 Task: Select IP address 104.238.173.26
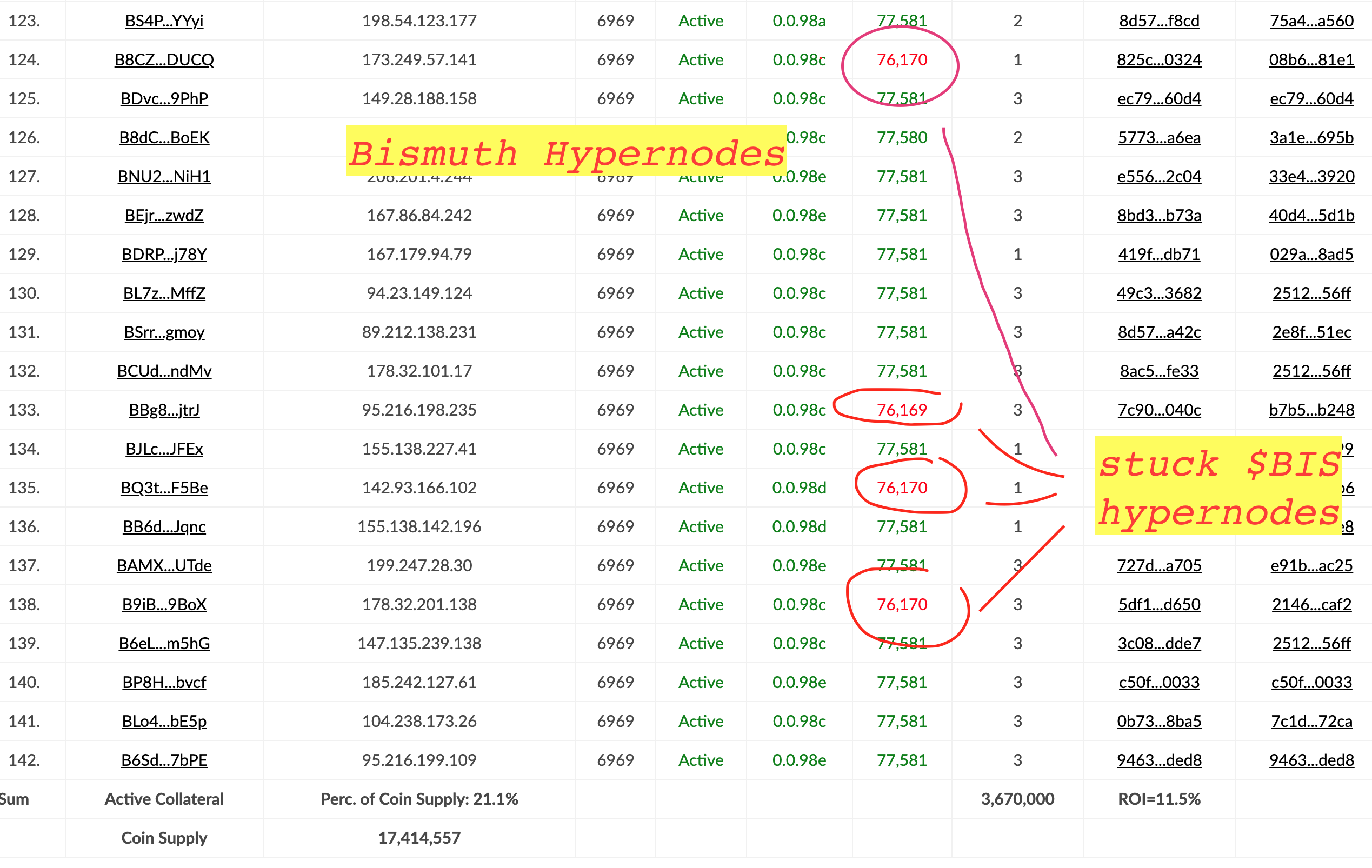click(419, 721)
